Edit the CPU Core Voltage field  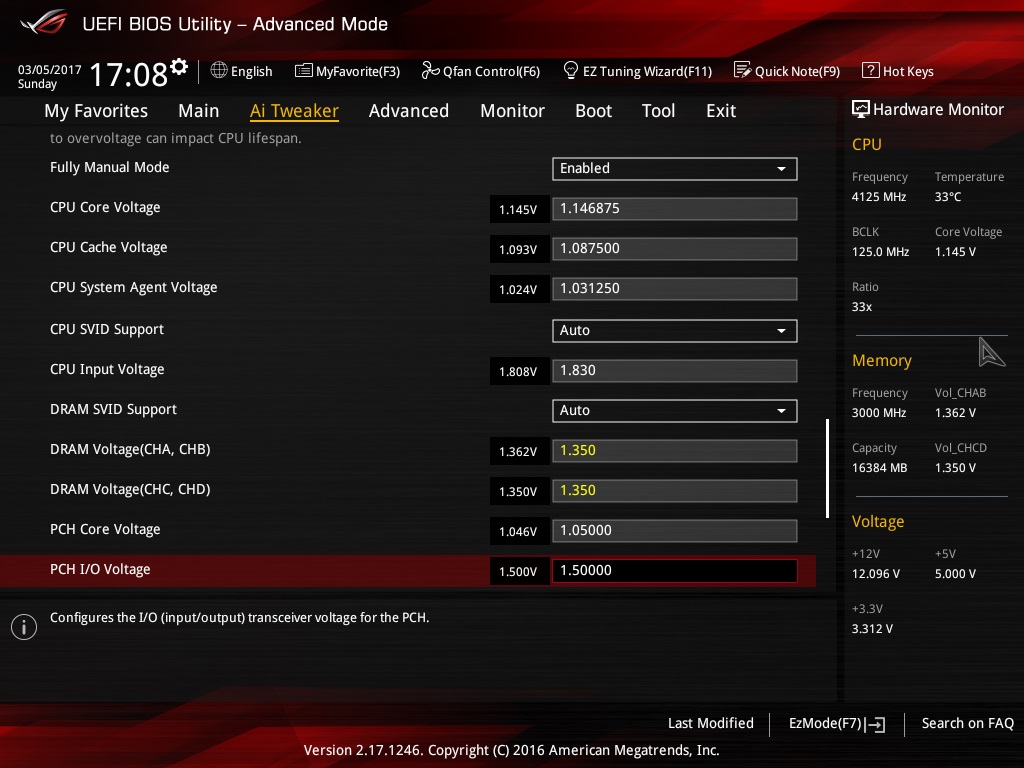(x=675, y=209)
